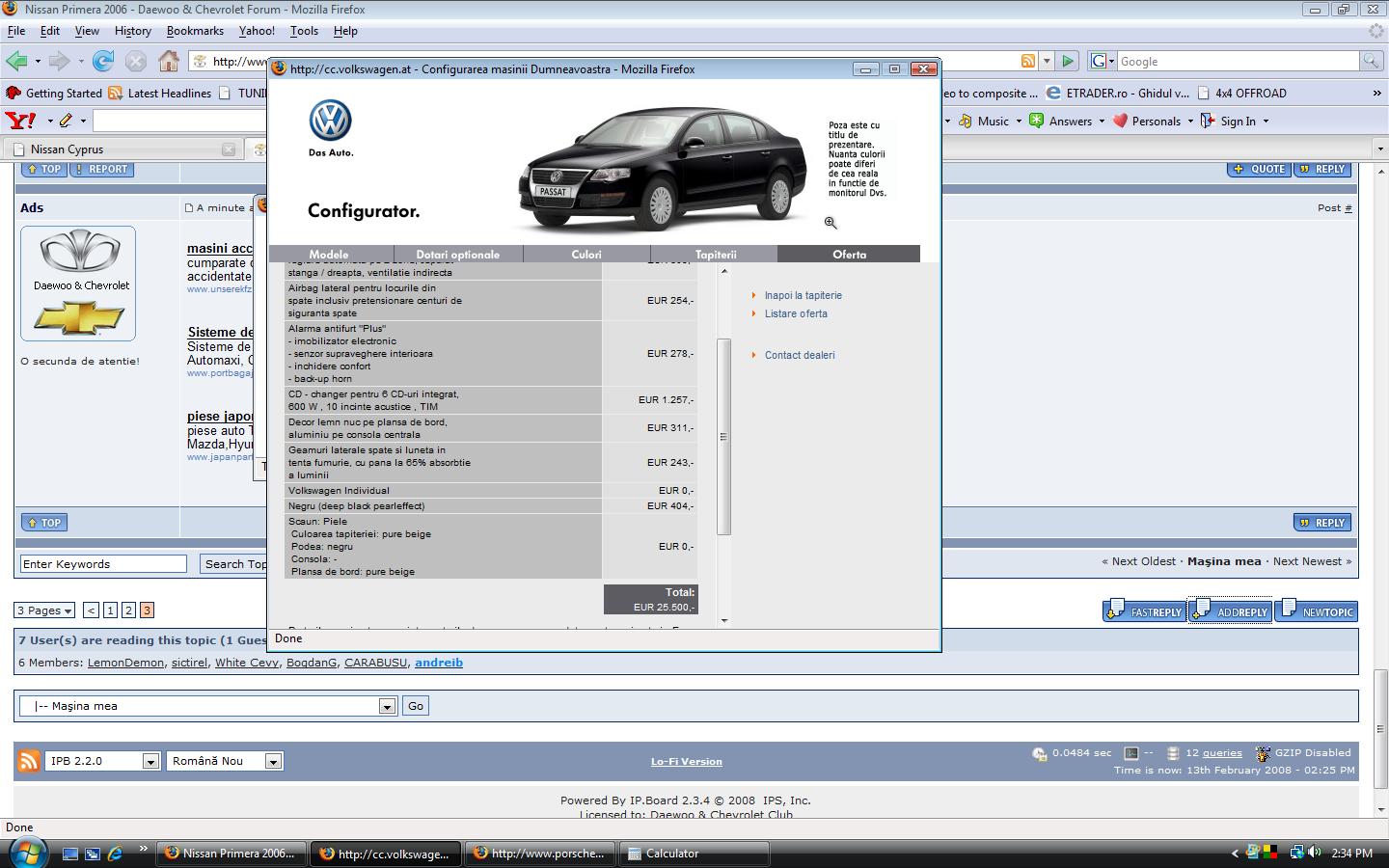Open the address bar history dropdown
This screenshot has height=868, width=1389.
coord(1047,61)
